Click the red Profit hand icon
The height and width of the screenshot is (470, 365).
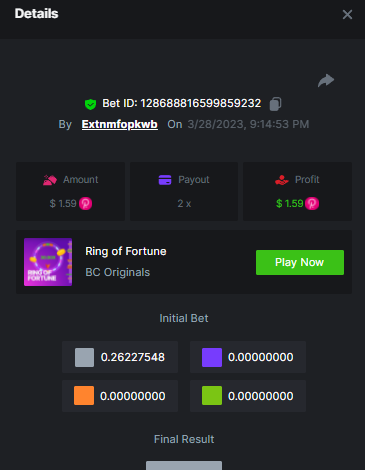(x=282, y=180)
